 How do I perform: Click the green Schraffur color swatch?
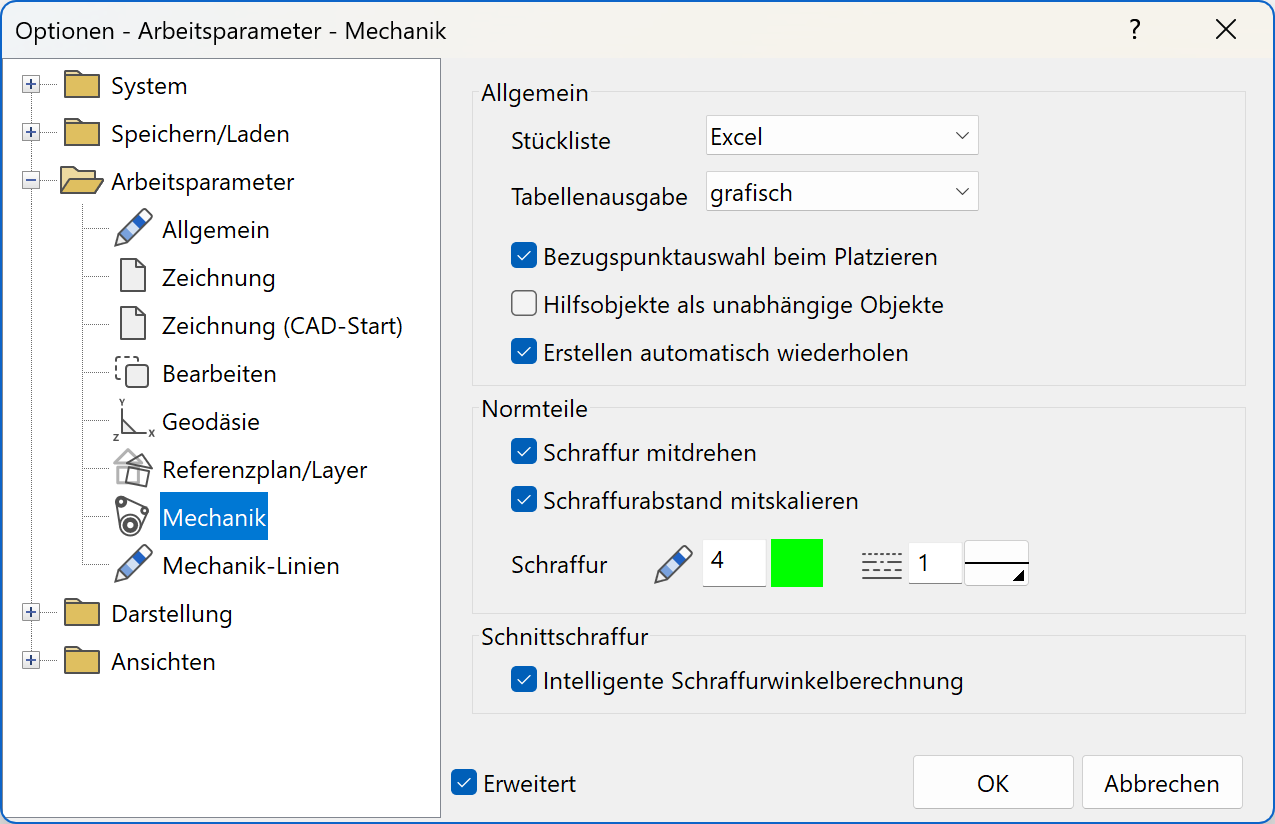[x=796, y=563]
